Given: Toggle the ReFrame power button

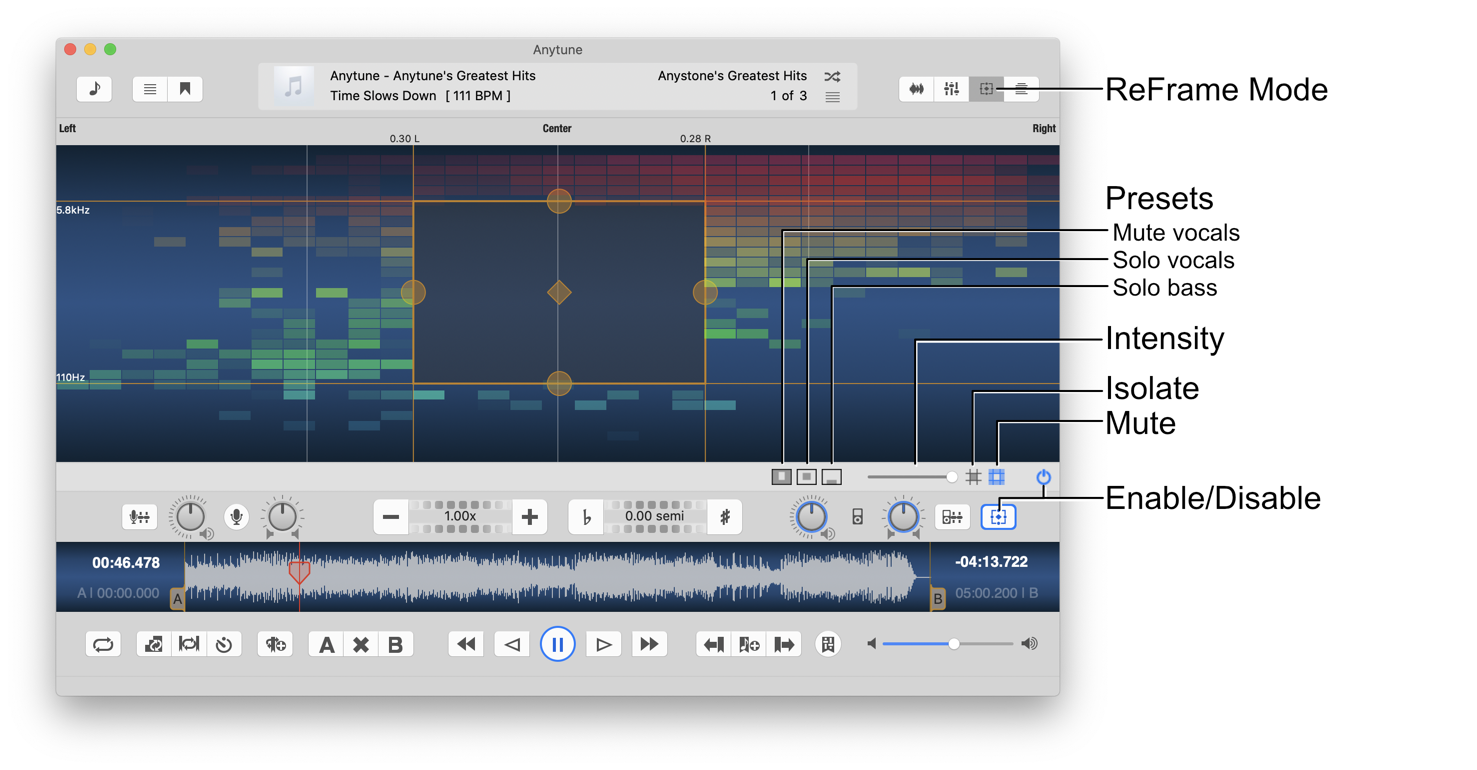Looking at the screenshot, I should click(1043, 477).
